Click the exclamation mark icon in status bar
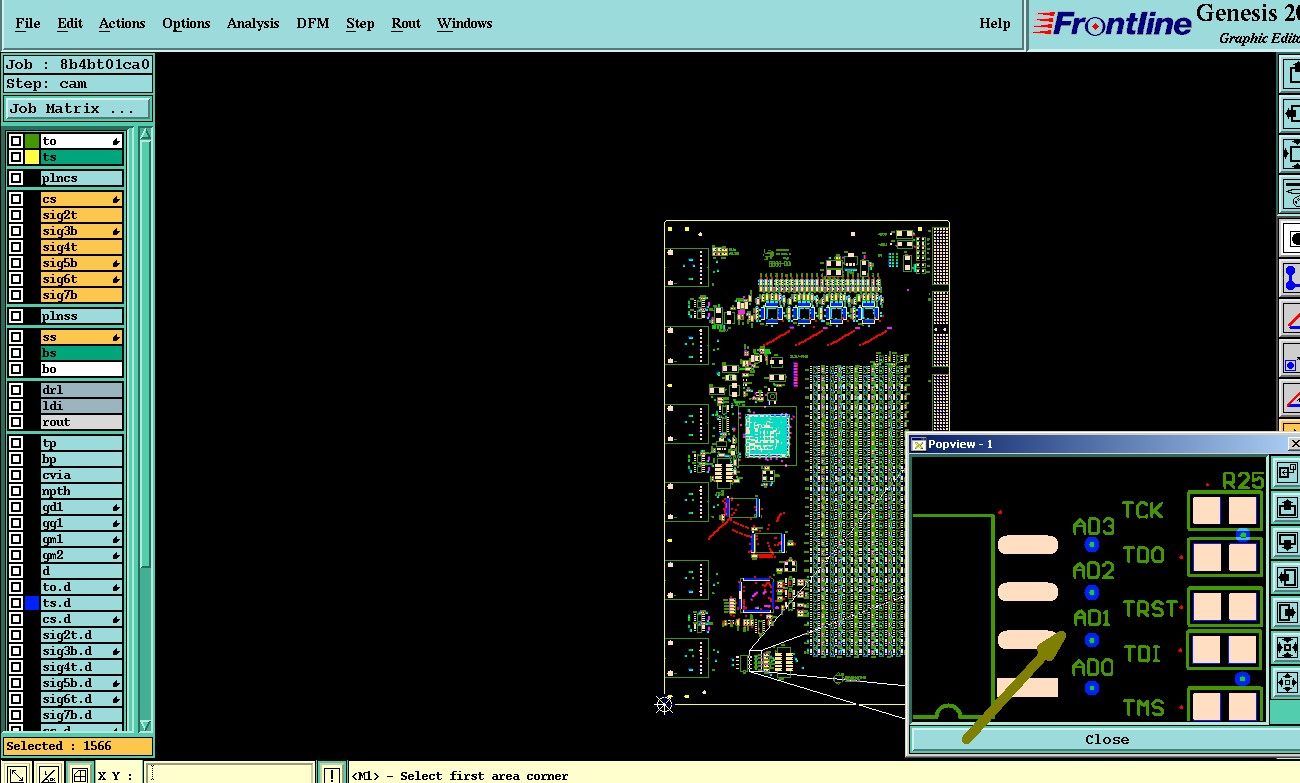The image size is (1300, 783). [332, 774]
